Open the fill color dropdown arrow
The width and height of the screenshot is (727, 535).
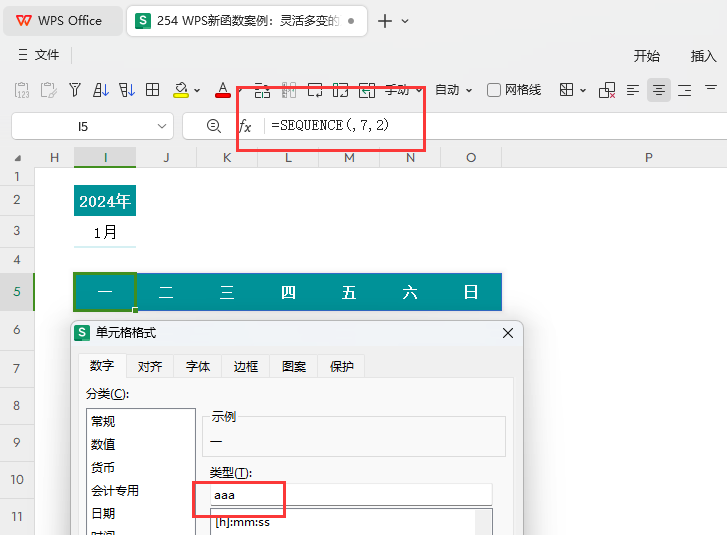point(197,90)
